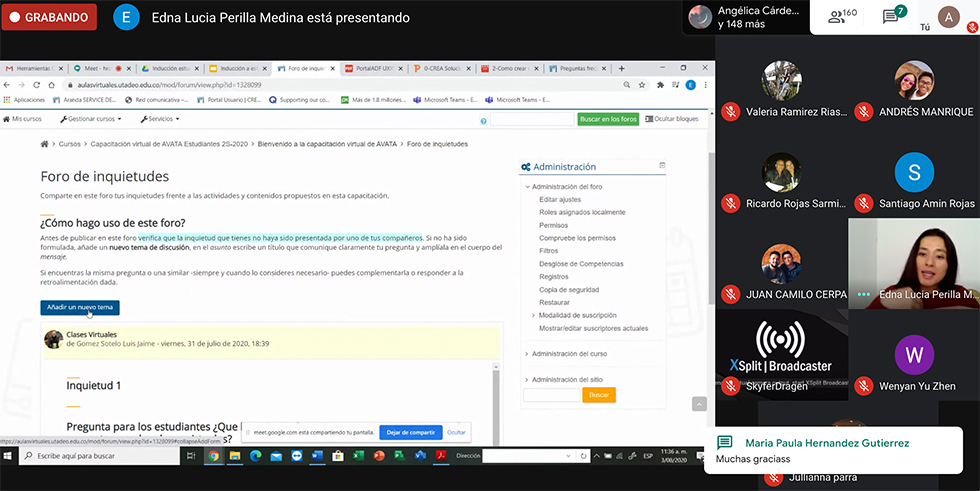Image resolution: width=980 pixels, height=491 pixels.
Task: Switch to the Gmail browser tab
Action: tap(35, 68)
